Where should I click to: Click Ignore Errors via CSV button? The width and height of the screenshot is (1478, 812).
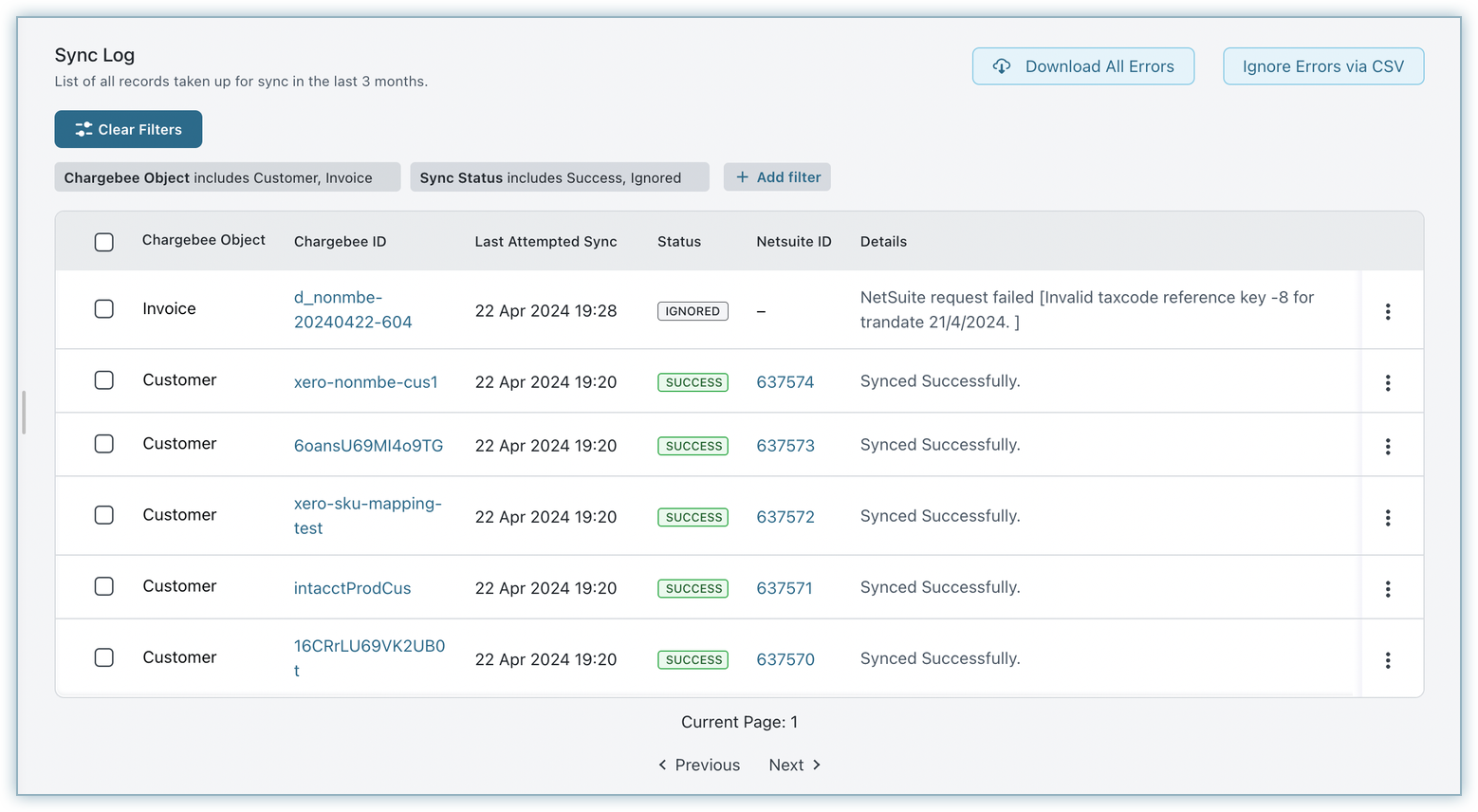pyautogui.click(x=1322, y=66)
